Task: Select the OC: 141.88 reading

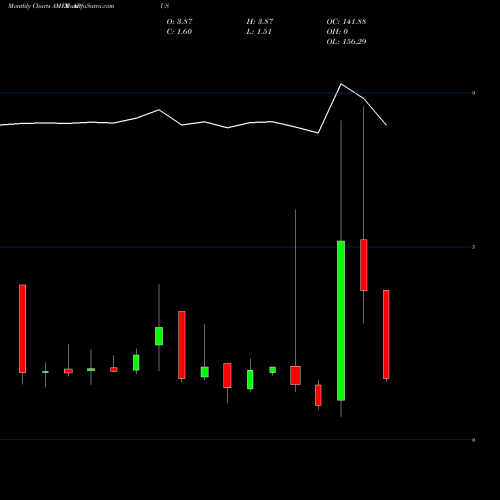Action: click(x=346, y=22)
